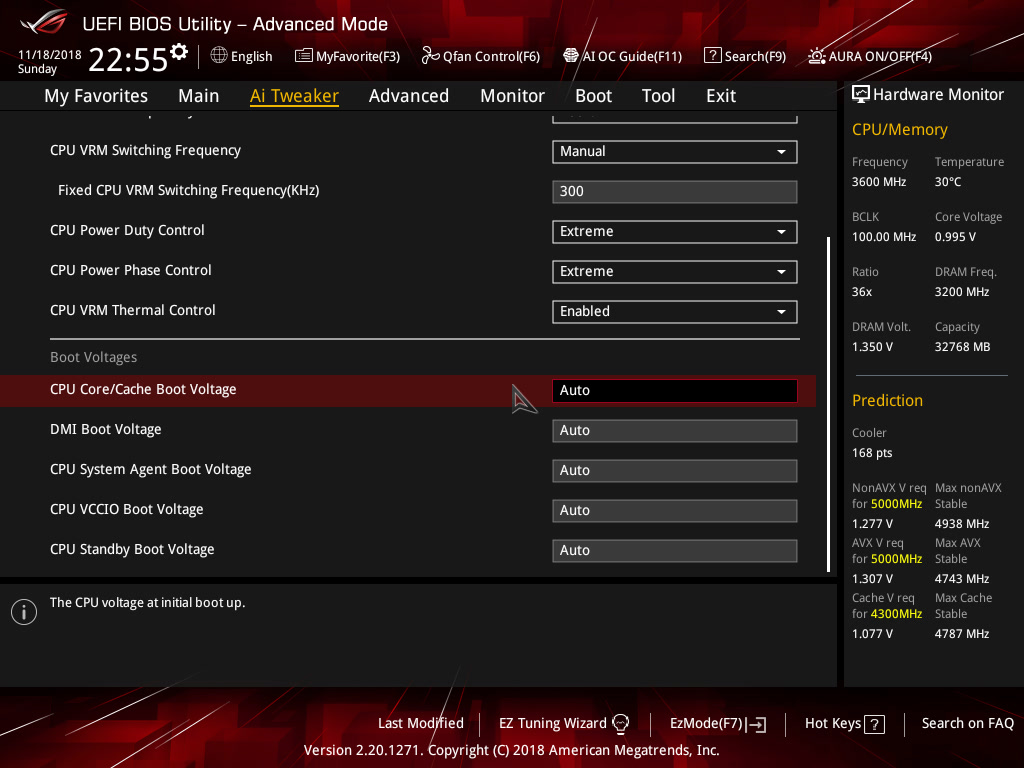This screenshot has width=1024, height=768.
Task: Click CPU Core/Cache Boot Voltage field
Action: click(675, 391)
